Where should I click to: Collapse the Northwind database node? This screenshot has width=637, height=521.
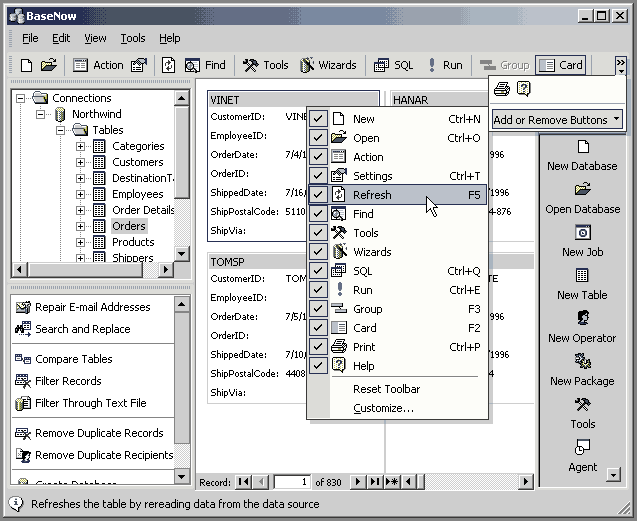tap(40, 114)
